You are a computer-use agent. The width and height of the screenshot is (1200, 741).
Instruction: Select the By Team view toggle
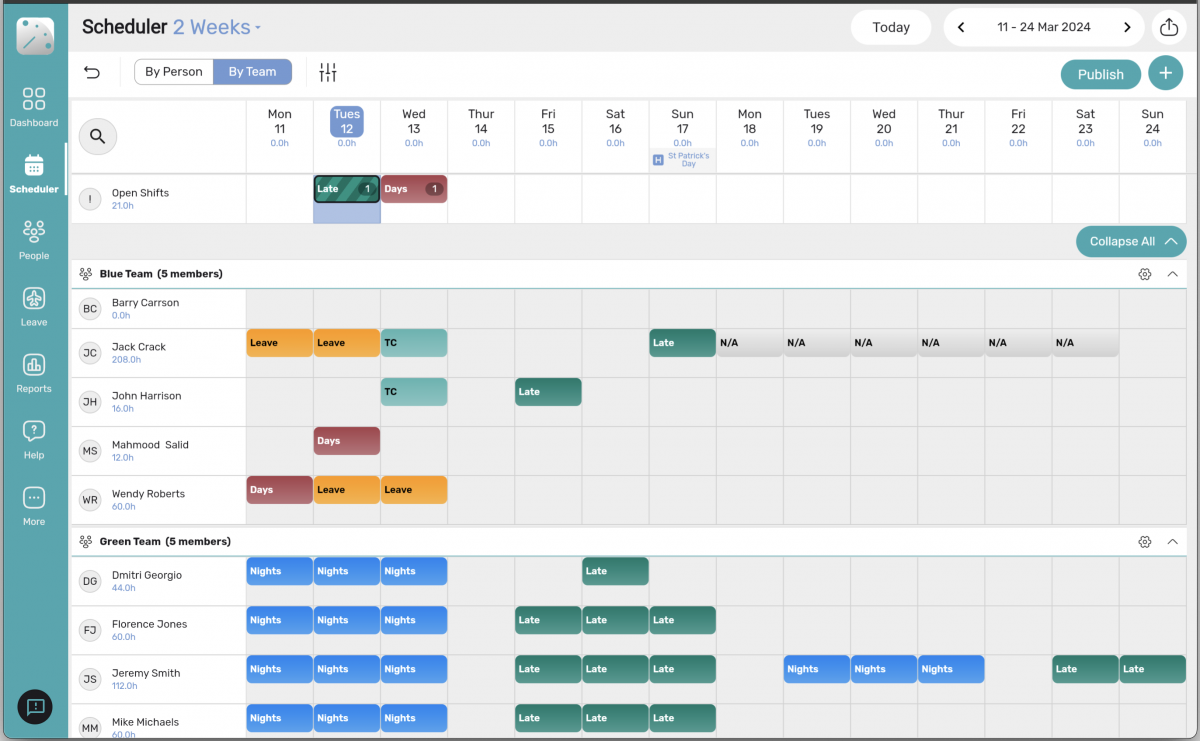(x=252, y=72)
